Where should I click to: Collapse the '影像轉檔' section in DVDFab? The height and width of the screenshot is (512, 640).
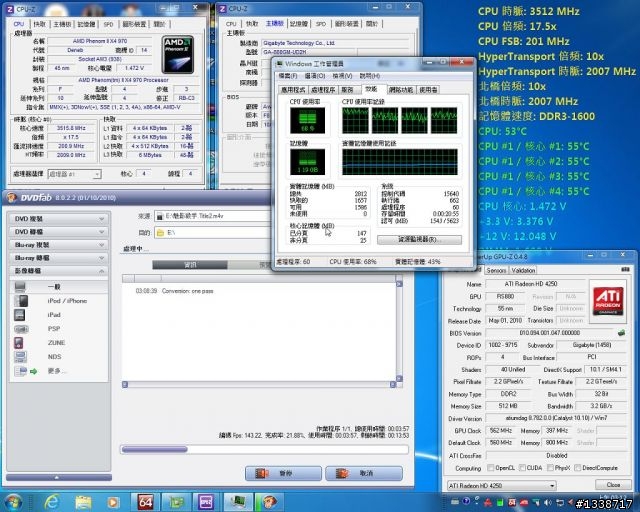point(58,271)
